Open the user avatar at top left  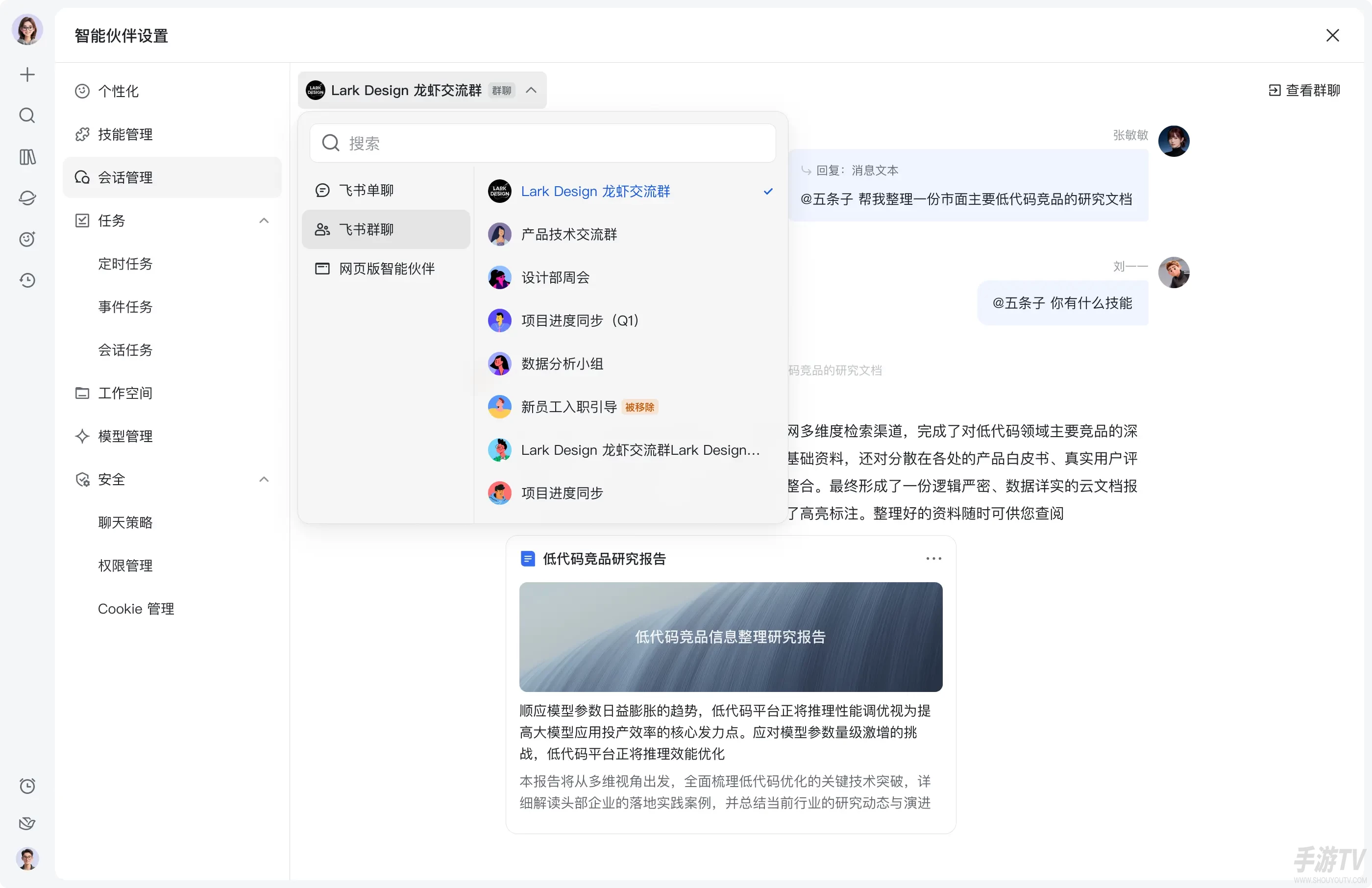click(27, 29)
